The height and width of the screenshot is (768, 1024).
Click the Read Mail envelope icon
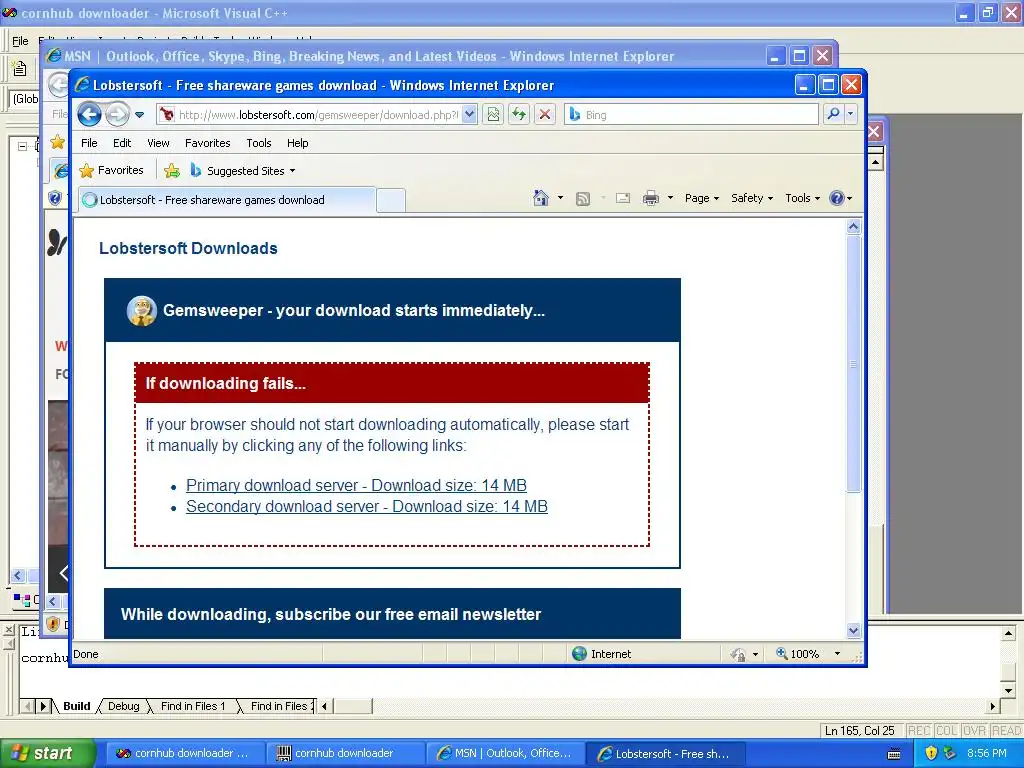coord(623,199)
